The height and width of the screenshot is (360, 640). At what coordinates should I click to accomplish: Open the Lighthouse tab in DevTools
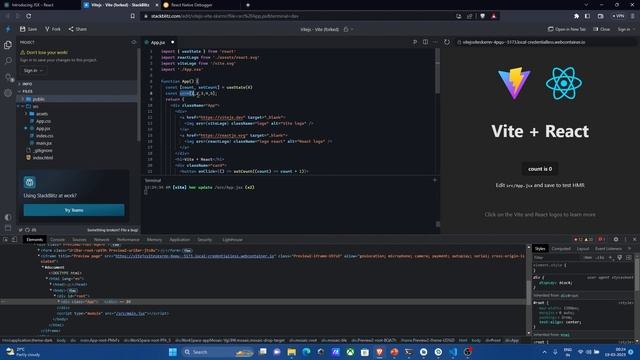pyautogui.click(x=233, y=240)
